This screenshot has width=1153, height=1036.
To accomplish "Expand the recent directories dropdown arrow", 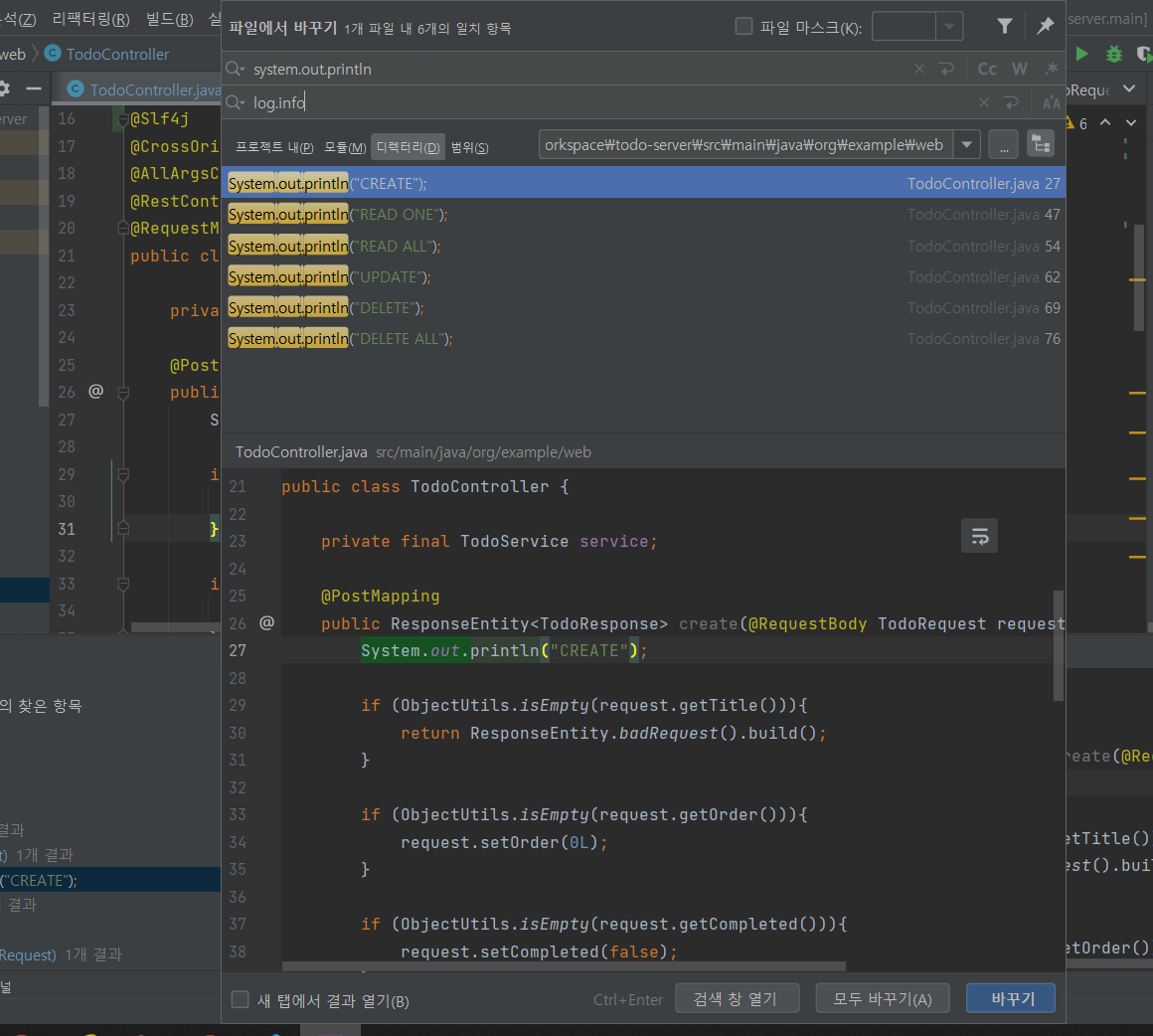I will (967, 145).
